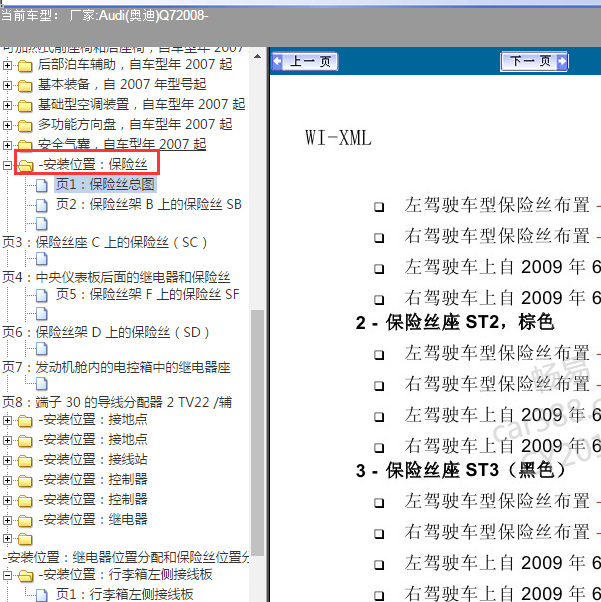Screen dimensions: 601x602
Task: Open 页1：保险丝总图 tree item
Action: (x=105, y=184)
